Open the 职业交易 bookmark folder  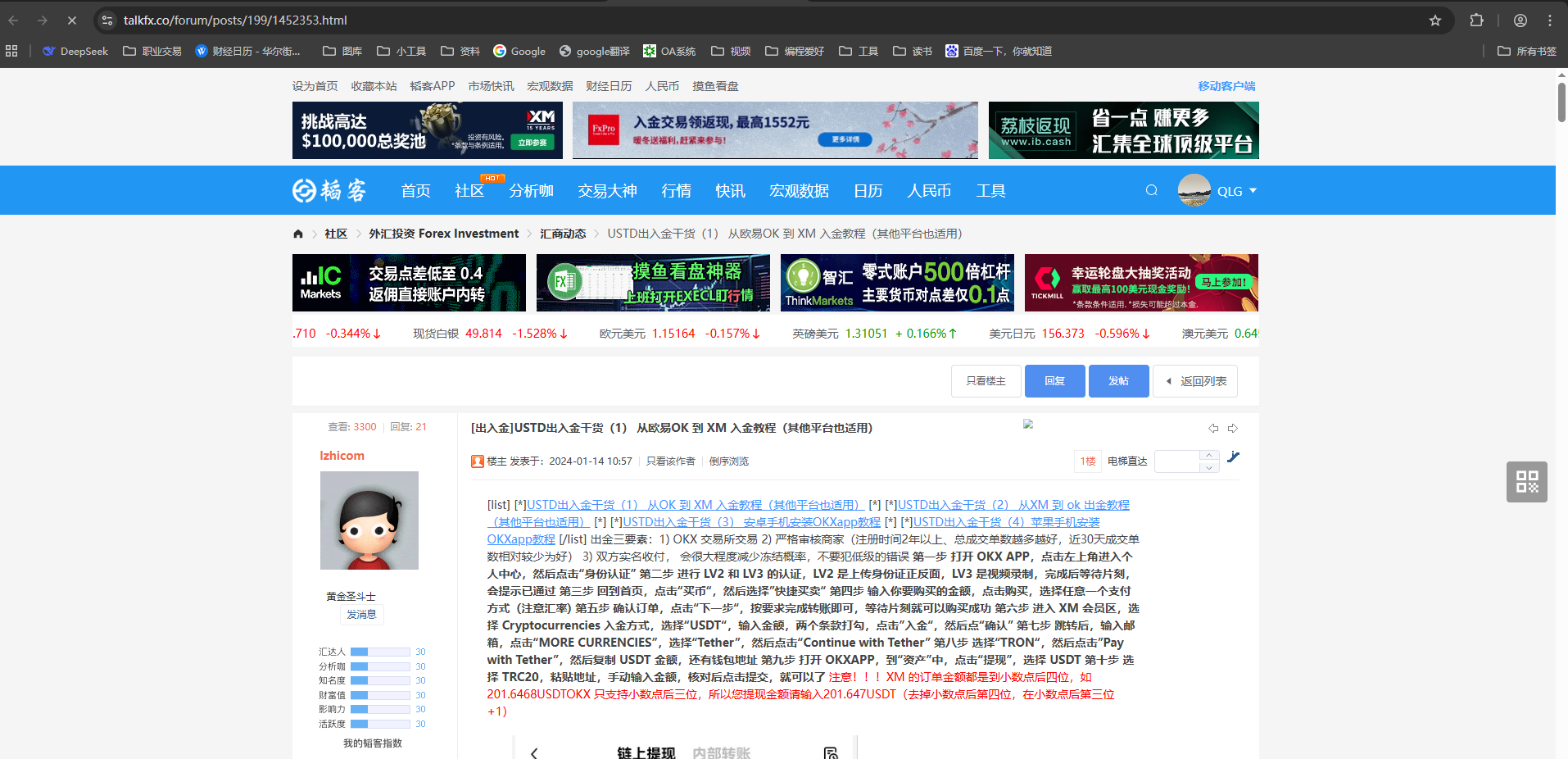click(152, 51)
